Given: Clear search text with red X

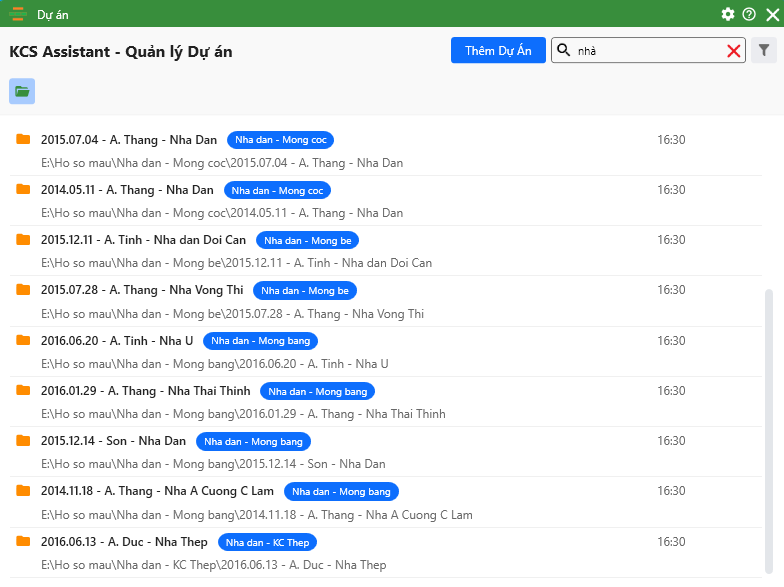Looking at the screenshot, I should pos(734,51).
